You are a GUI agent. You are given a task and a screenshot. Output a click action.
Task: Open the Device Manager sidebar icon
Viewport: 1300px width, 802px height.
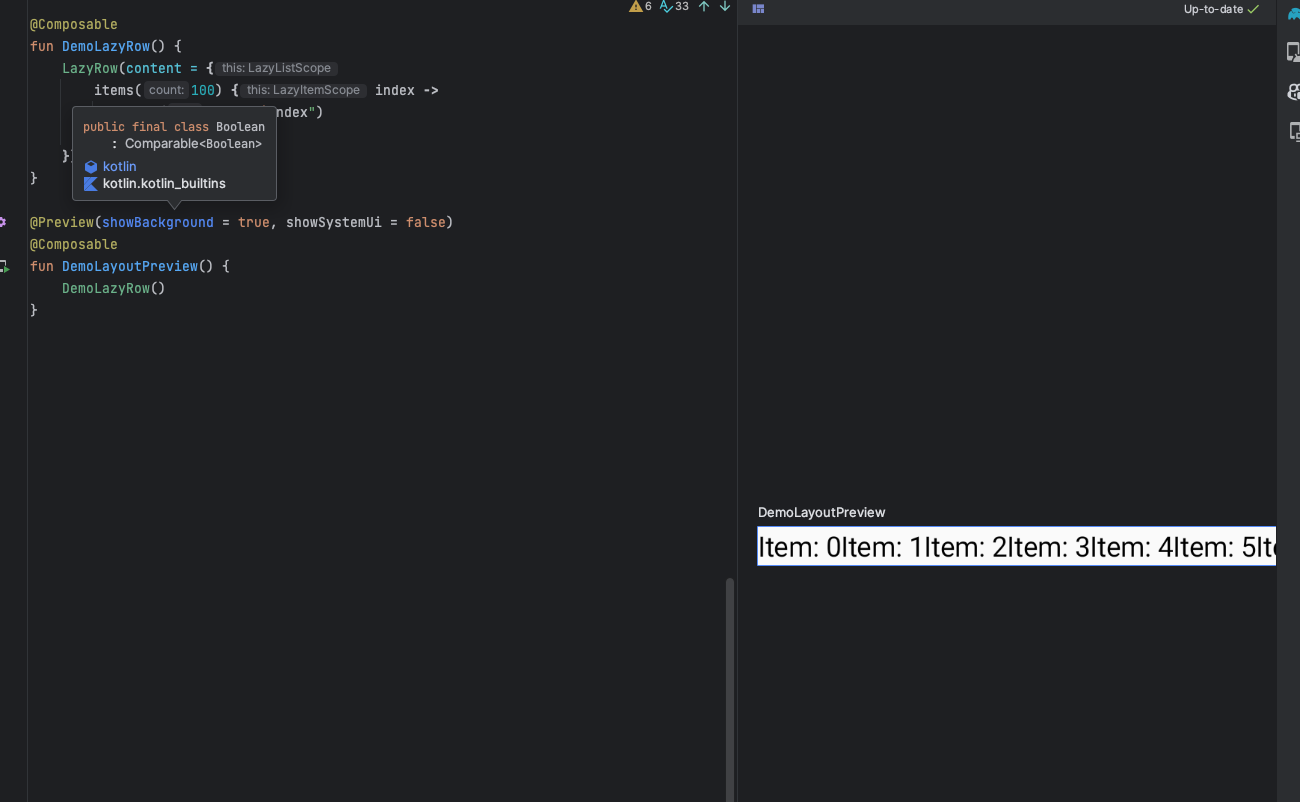(x=1293, y=52)
